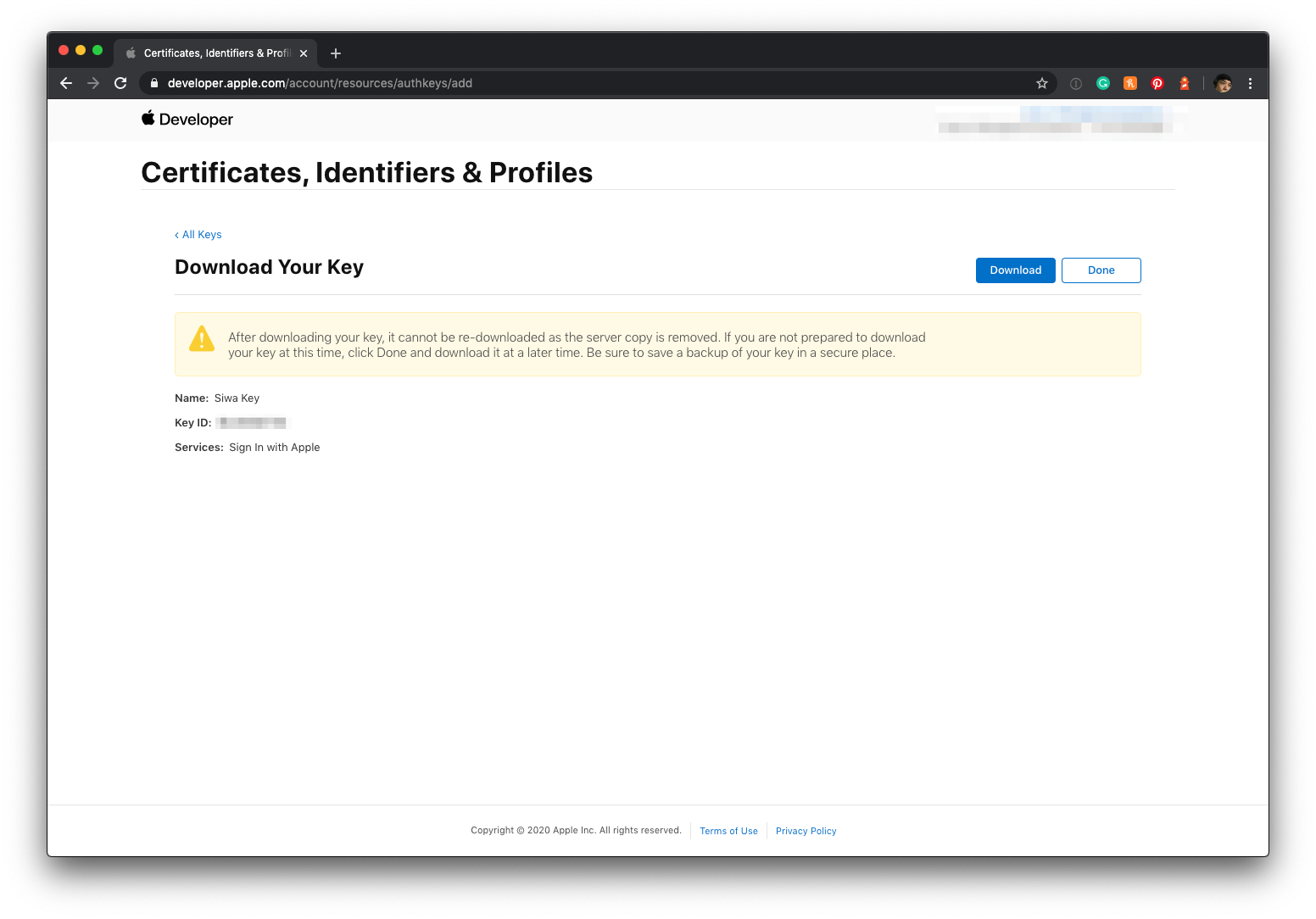Reload the current page
Viewport: 1316px width, 919px height.
pyautogui.click(x=120, y=83)
